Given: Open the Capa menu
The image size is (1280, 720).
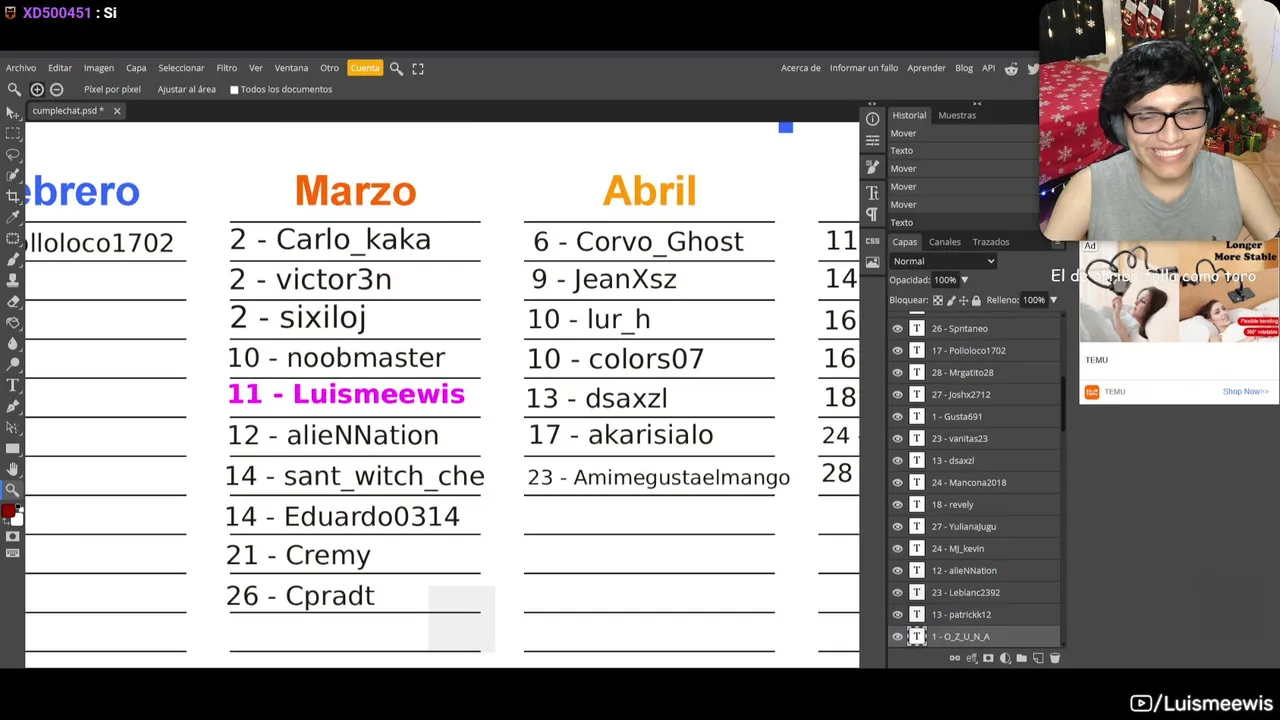Looking at the screenshot, I should pyautogui.click(x=136, y=68).
